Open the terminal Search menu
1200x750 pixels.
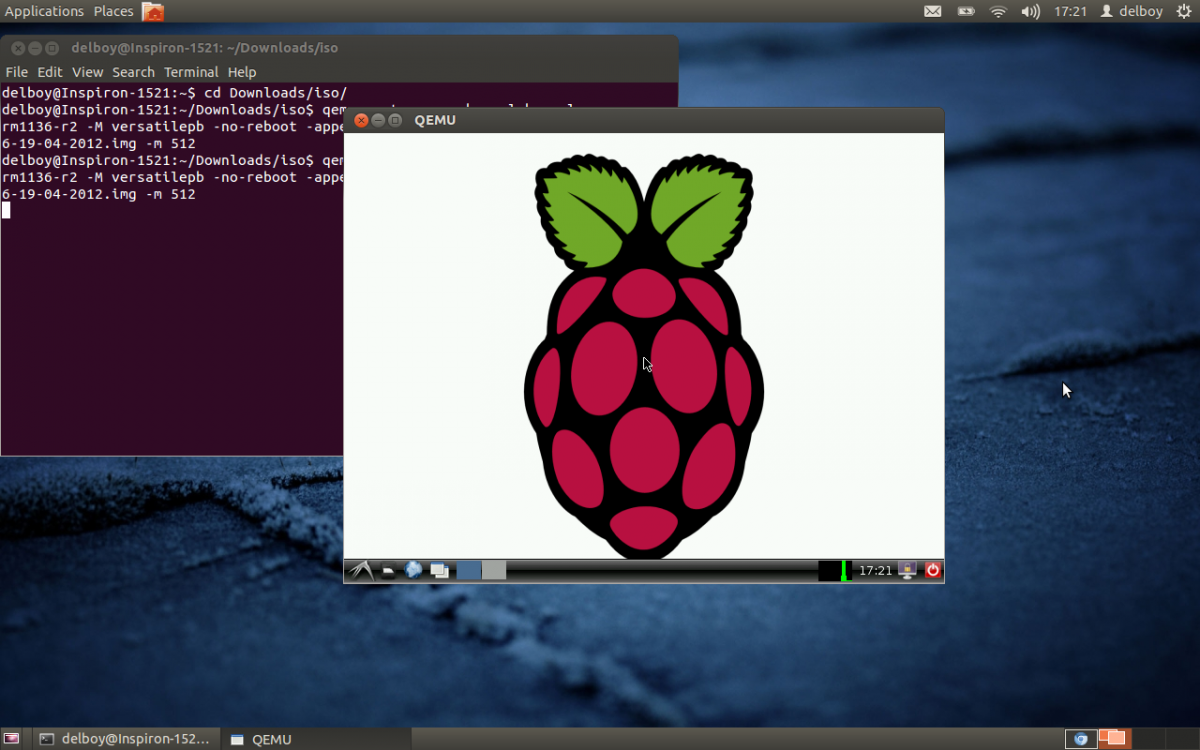tap(133, 72)
